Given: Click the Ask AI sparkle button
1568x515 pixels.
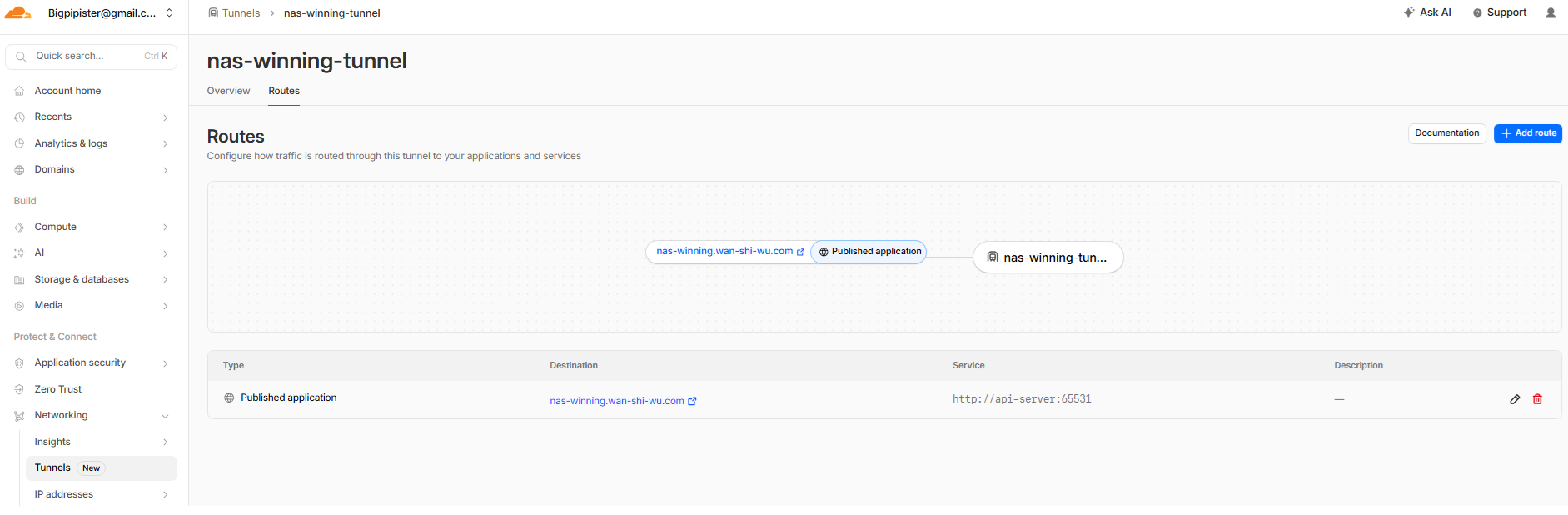Looking at the screenshot, I should (1427, 12).
